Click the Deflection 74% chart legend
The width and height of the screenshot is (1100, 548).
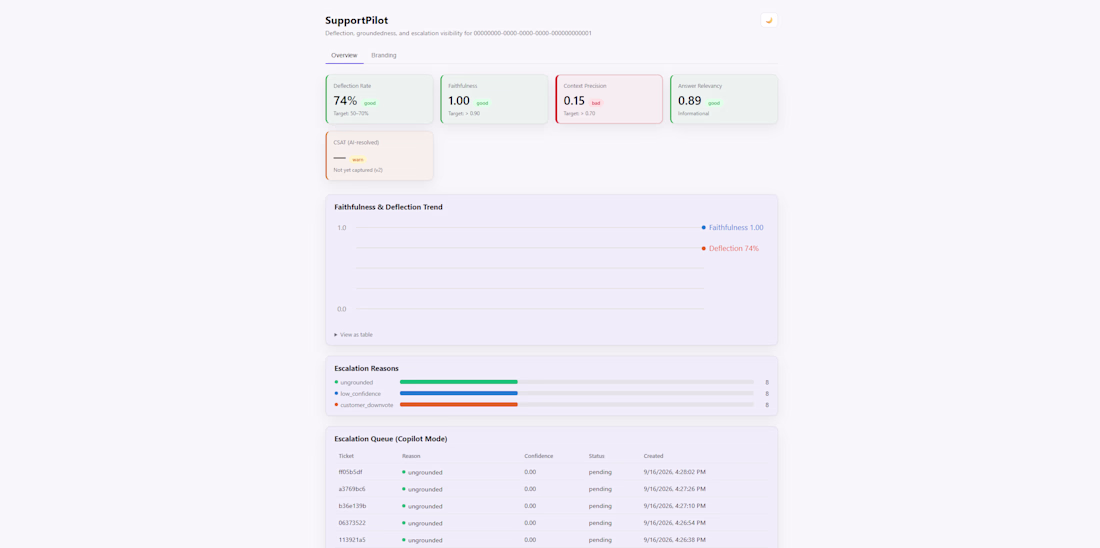pos(734,248)
